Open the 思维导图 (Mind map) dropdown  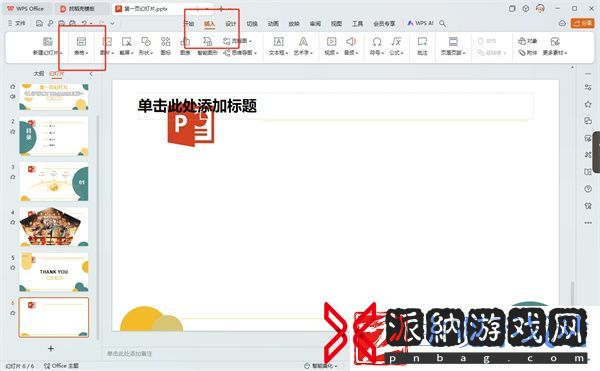click(x=240, y=53)
